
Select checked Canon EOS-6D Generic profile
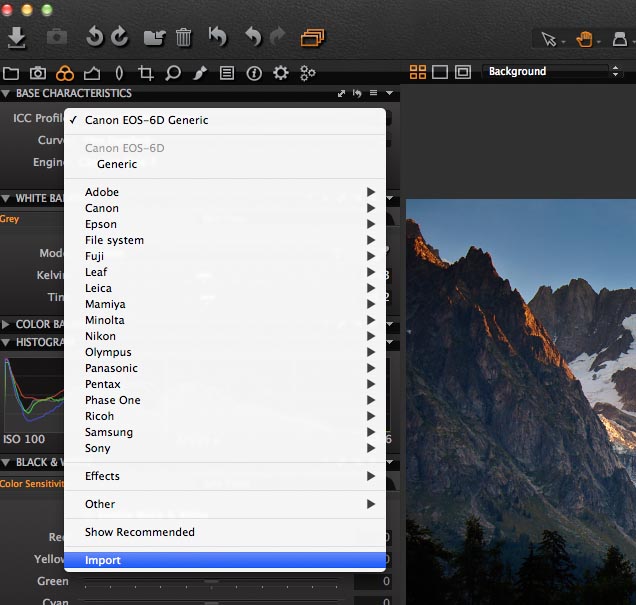click(x=225, y=120)
